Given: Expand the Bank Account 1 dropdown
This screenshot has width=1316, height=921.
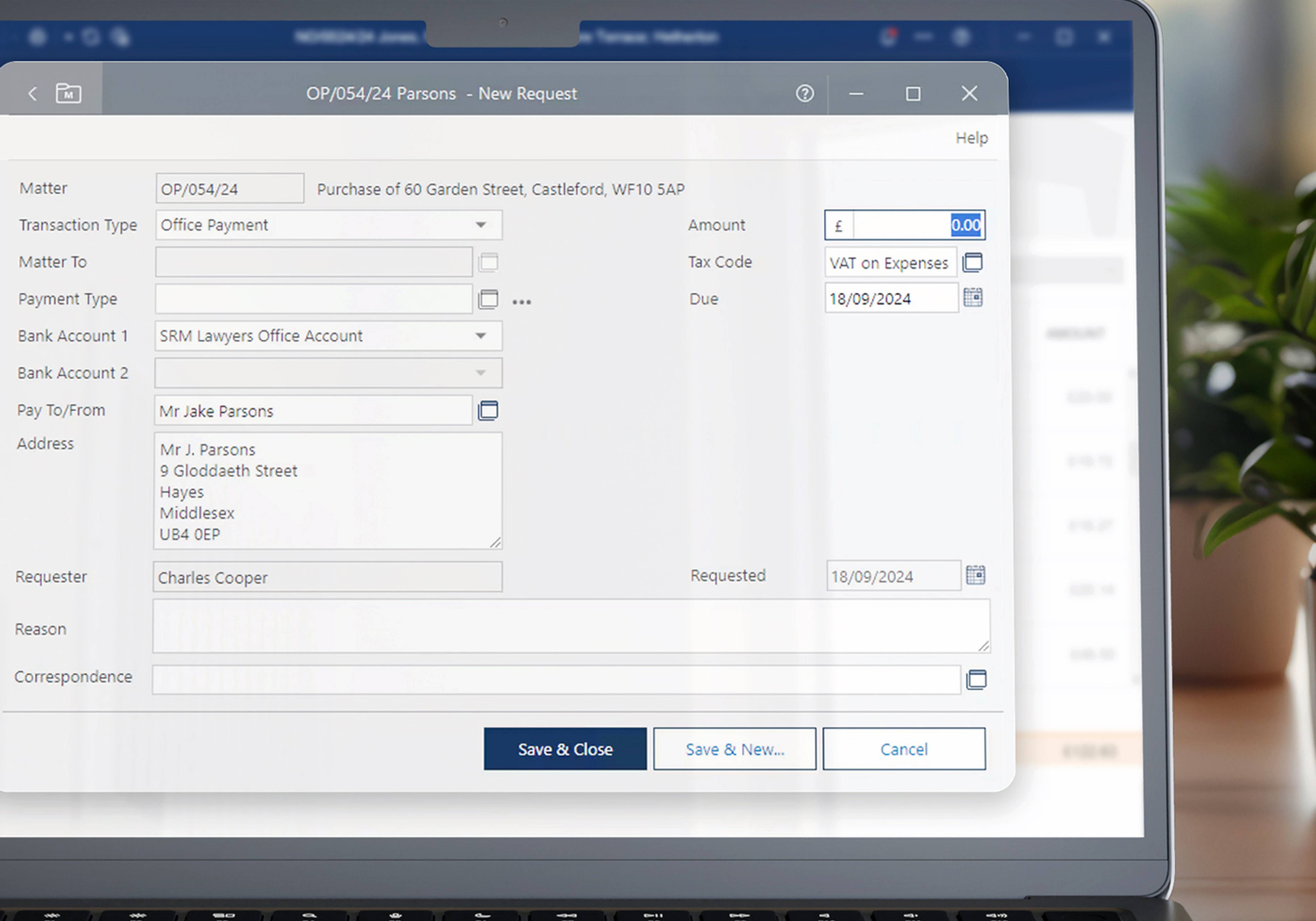Looking at the screenshot, I should pos(481,336).
